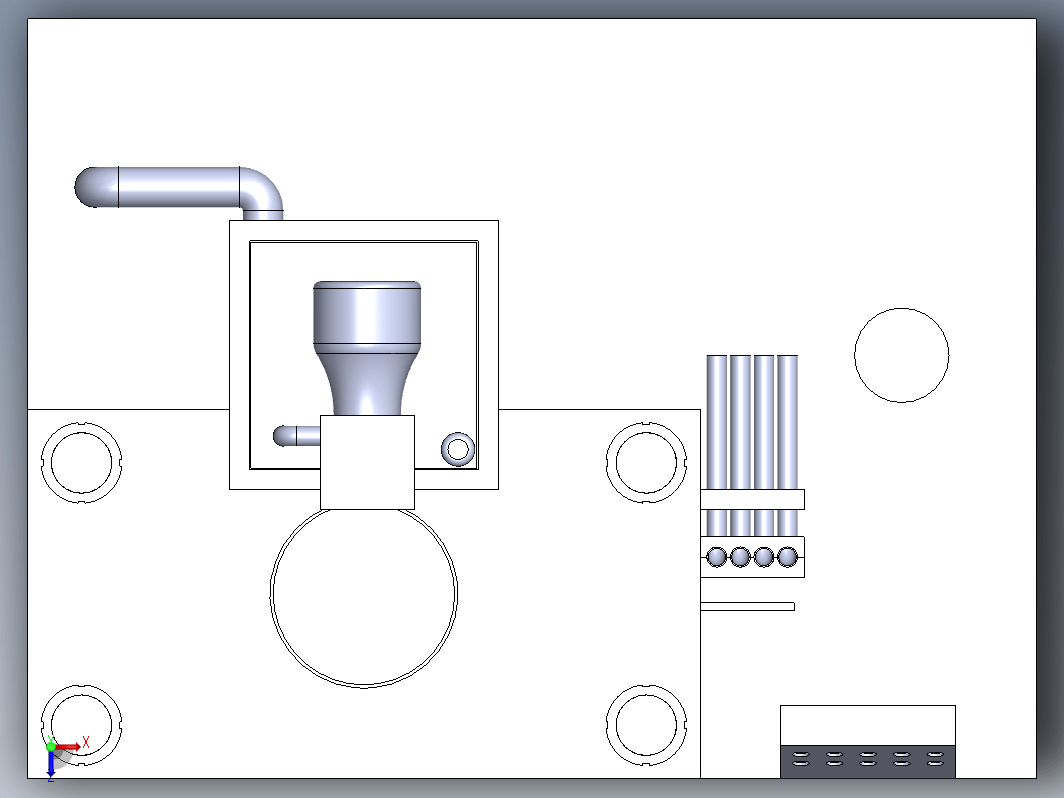Select the rightmost vertical tube in the bundle
Image resolution: width=1064 pixels, height=798 pixels.
(787, 421)
